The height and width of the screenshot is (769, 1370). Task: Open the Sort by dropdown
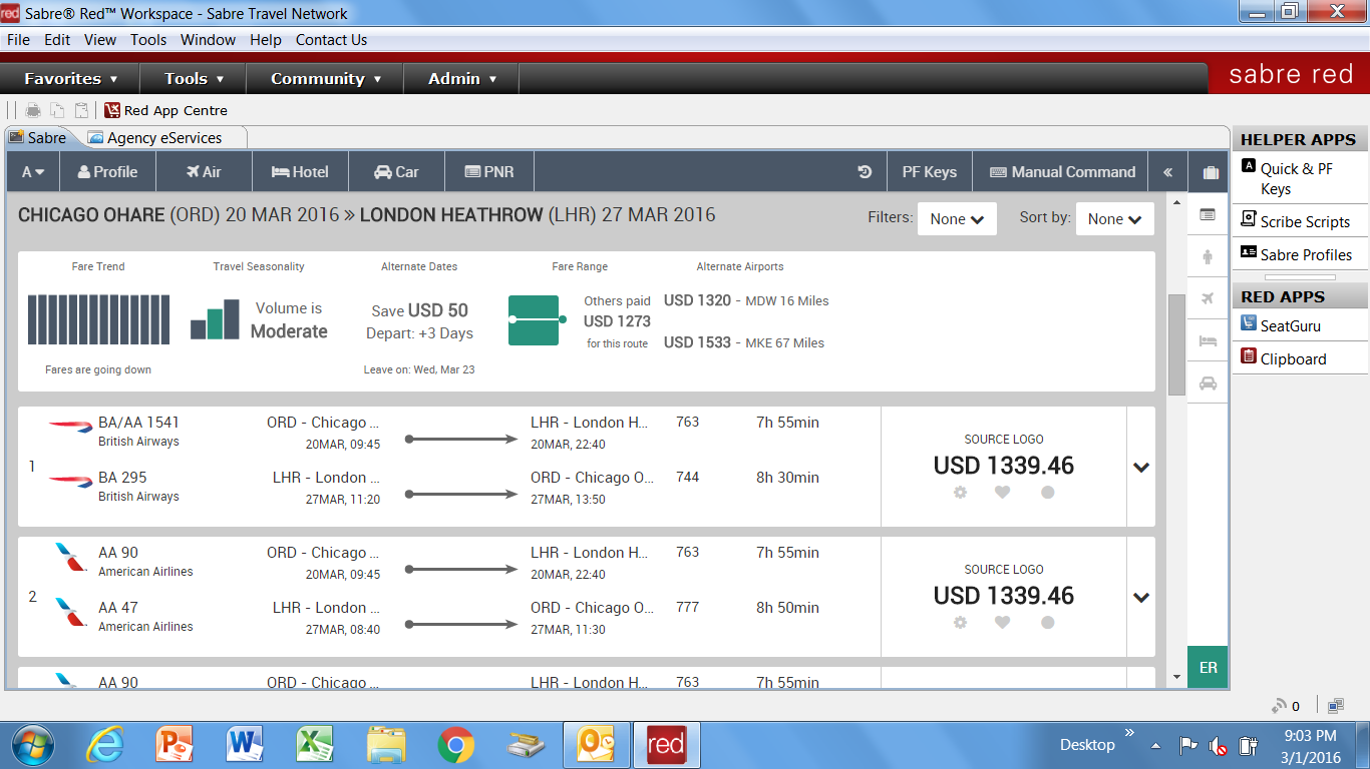(x=1115, y=219)
